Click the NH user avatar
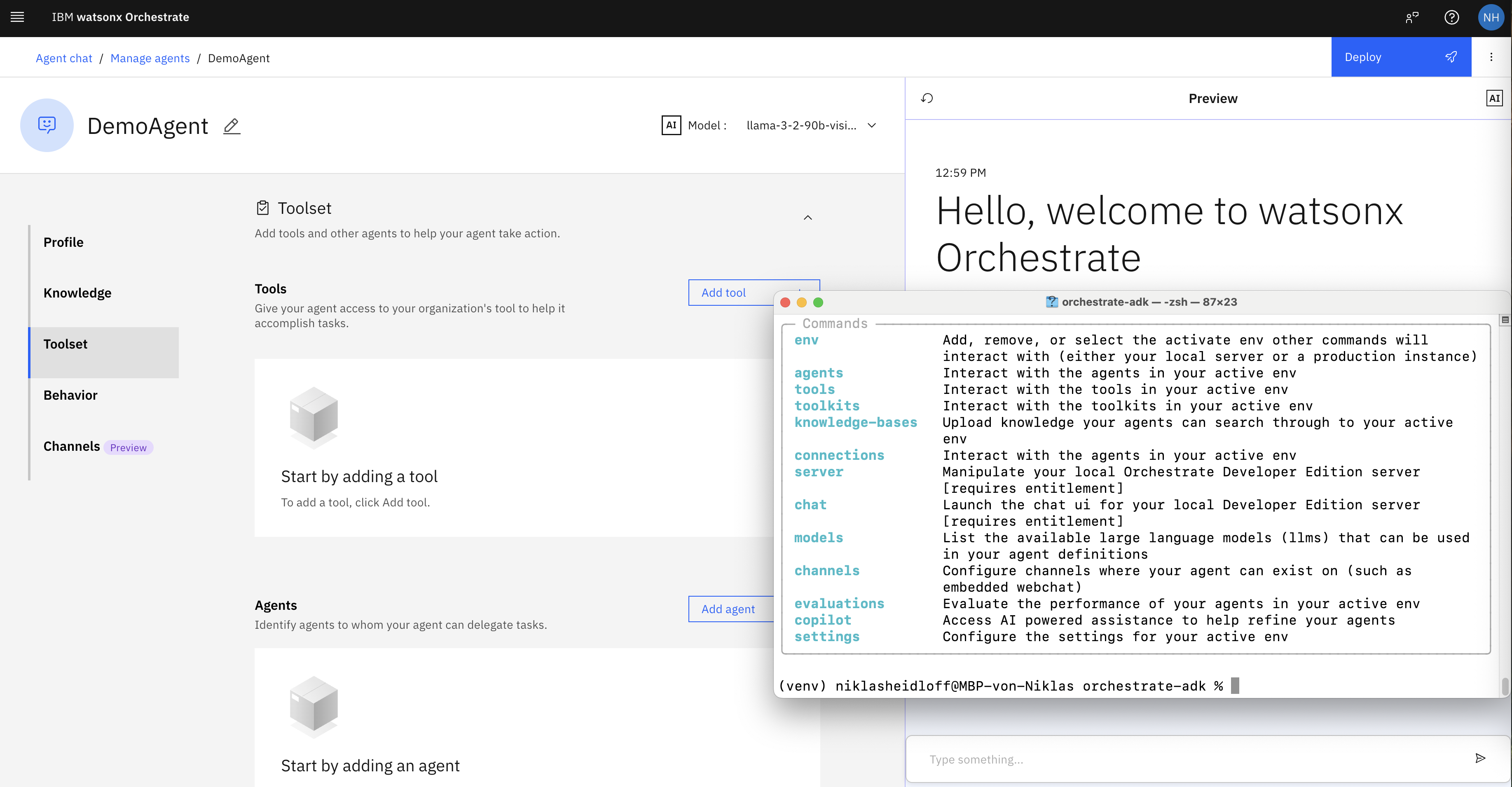This screenshot has width=1512, height=787. [1491, 18]
